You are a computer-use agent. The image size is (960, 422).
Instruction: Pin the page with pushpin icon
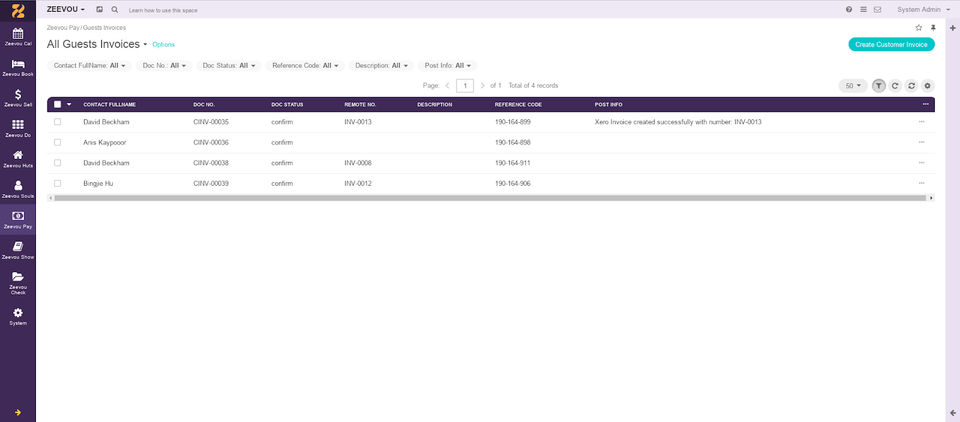point(933,28)
